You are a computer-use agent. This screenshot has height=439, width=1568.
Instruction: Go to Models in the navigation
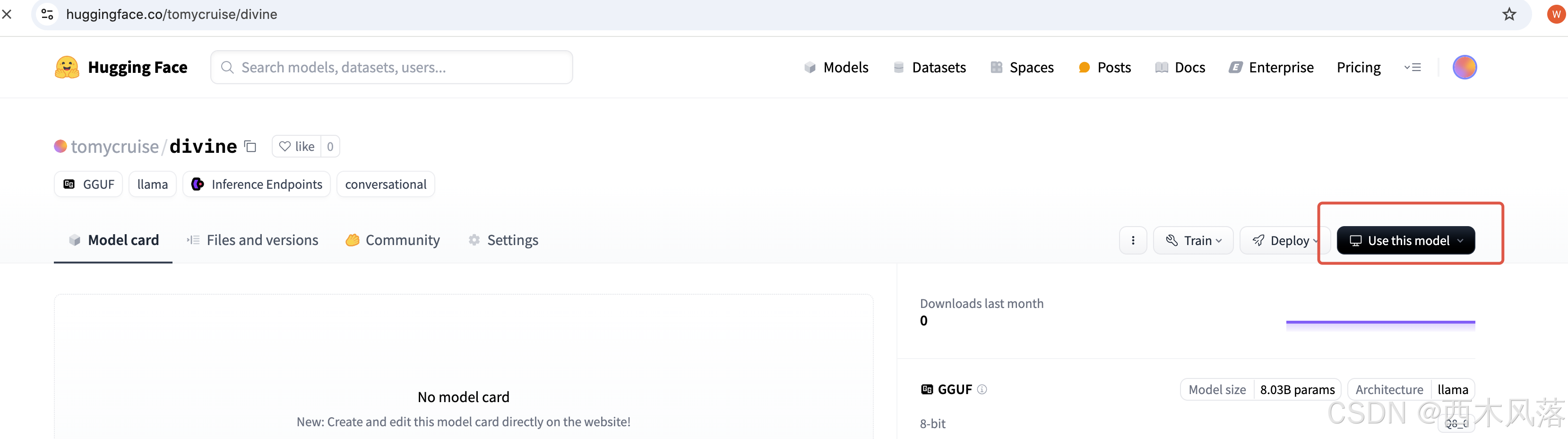836,67
